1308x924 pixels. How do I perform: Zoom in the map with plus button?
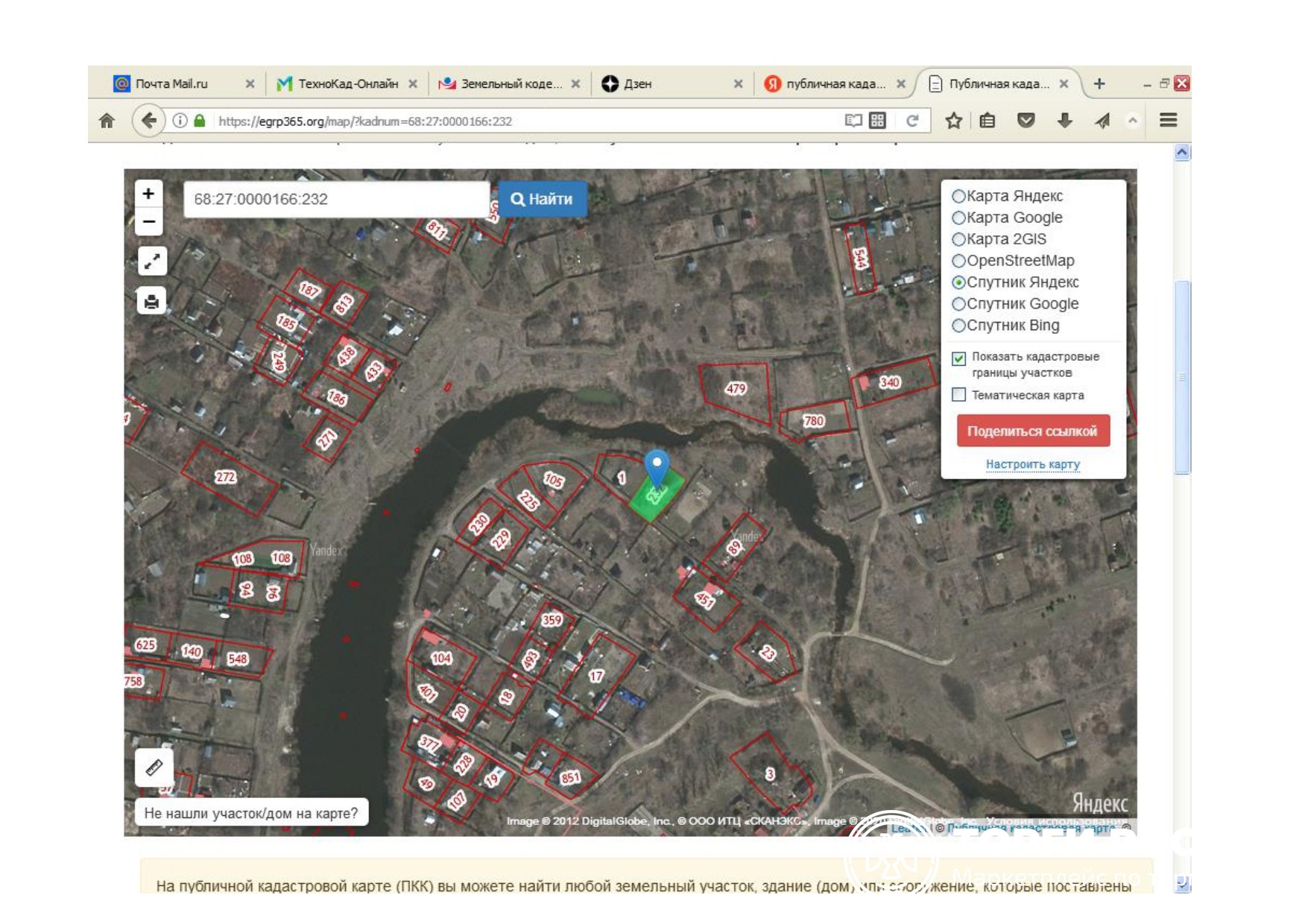coord(148,194)
